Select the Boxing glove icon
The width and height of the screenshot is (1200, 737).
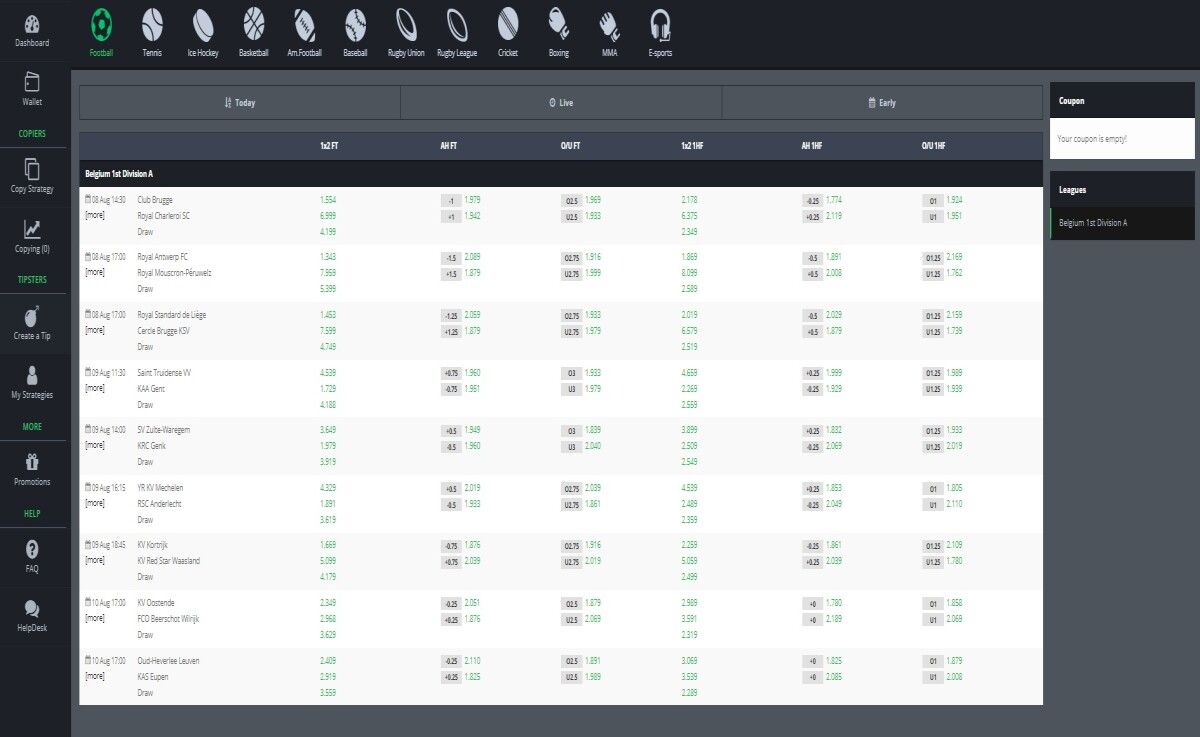(x=559, y=23)
